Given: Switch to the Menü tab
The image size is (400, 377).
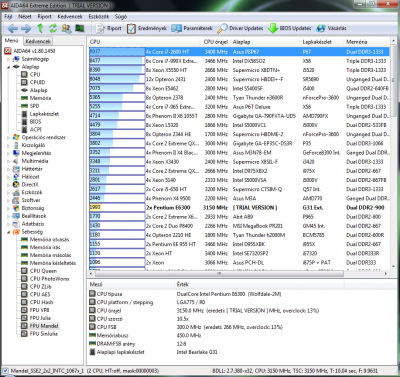Looking at the screenshot, I should [12, 41].
